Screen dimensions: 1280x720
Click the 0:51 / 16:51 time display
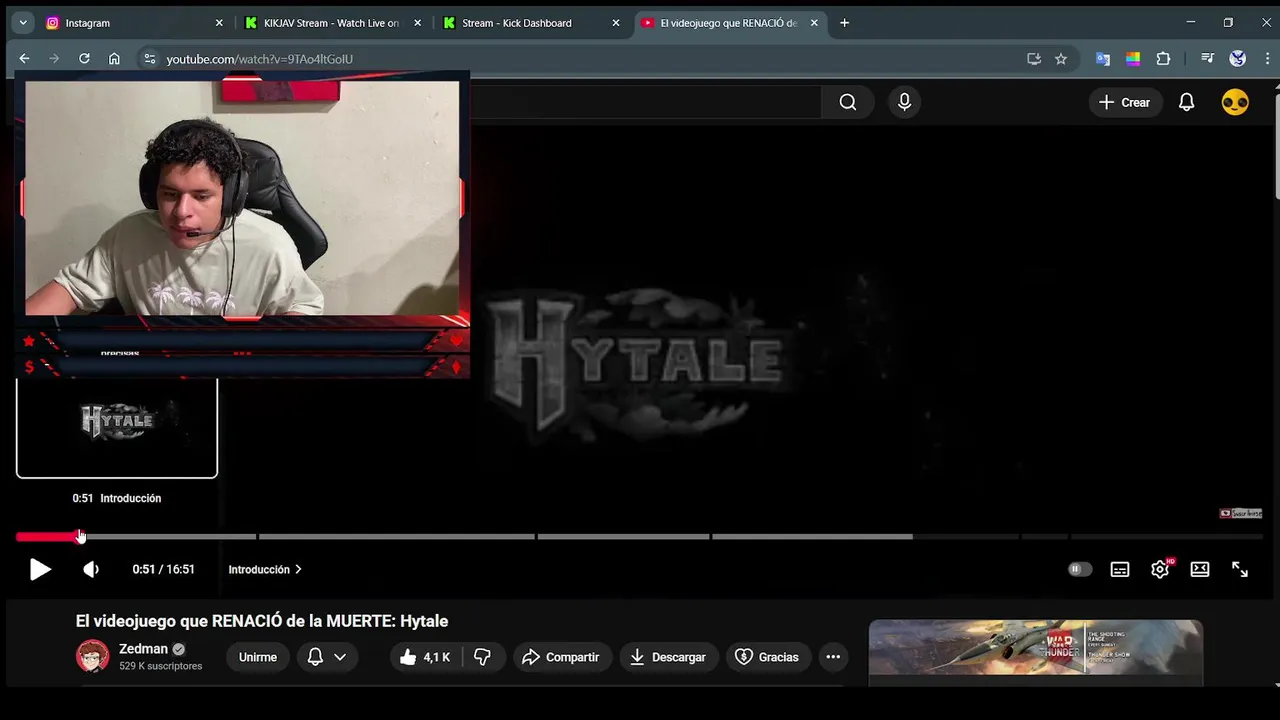[x=163, y=569]
